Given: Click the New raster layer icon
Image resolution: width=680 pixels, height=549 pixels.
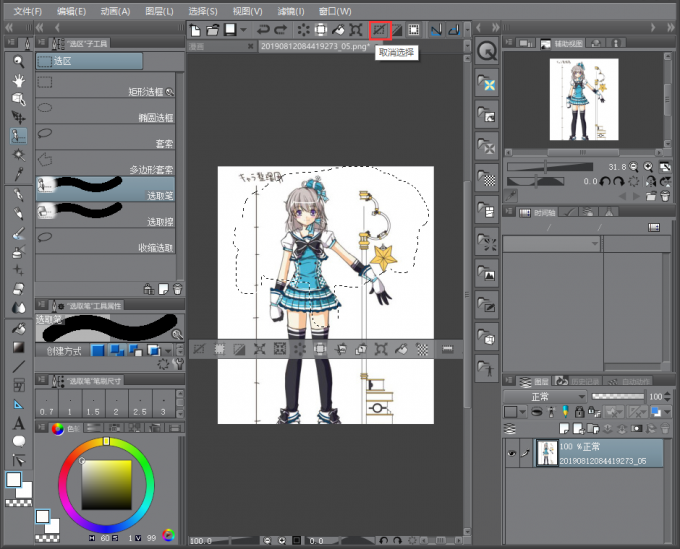Looking at the screenshot, I should pyautogui.click(x=564, y=429).
